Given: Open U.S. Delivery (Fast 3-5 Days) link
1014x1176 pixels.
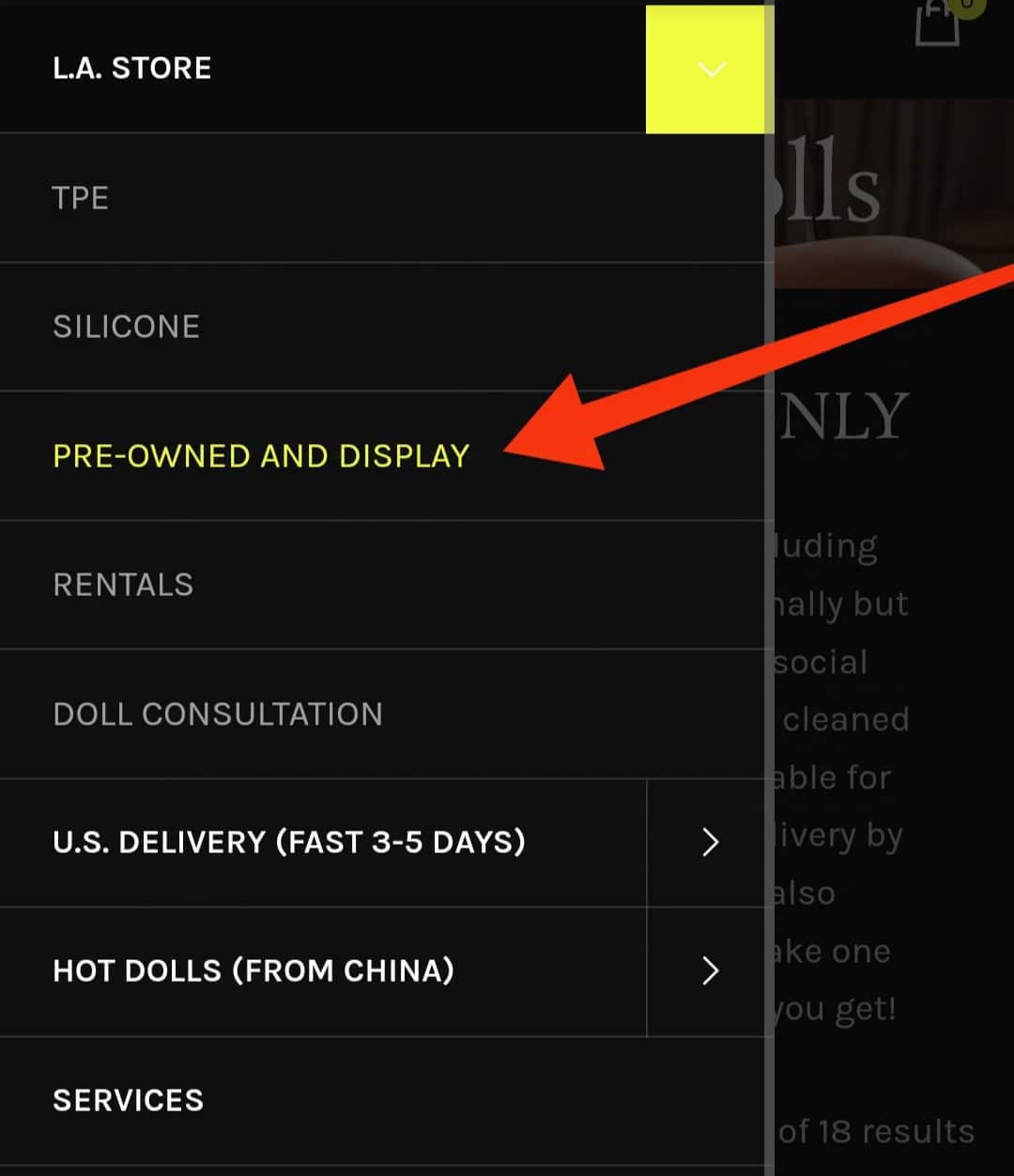Looking at the screenshot, I should (289, 842).
